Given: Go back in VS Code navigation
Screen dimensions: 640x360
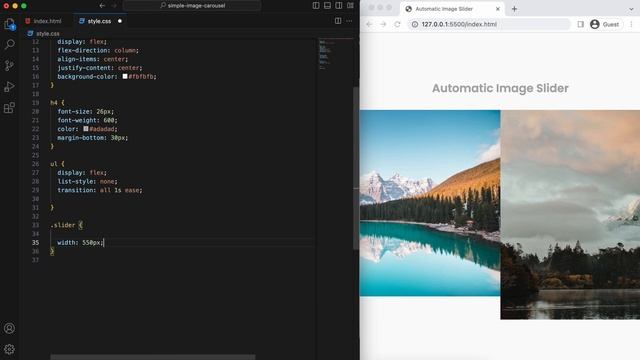Looking at the screenshot, I should tap(102, 6).
